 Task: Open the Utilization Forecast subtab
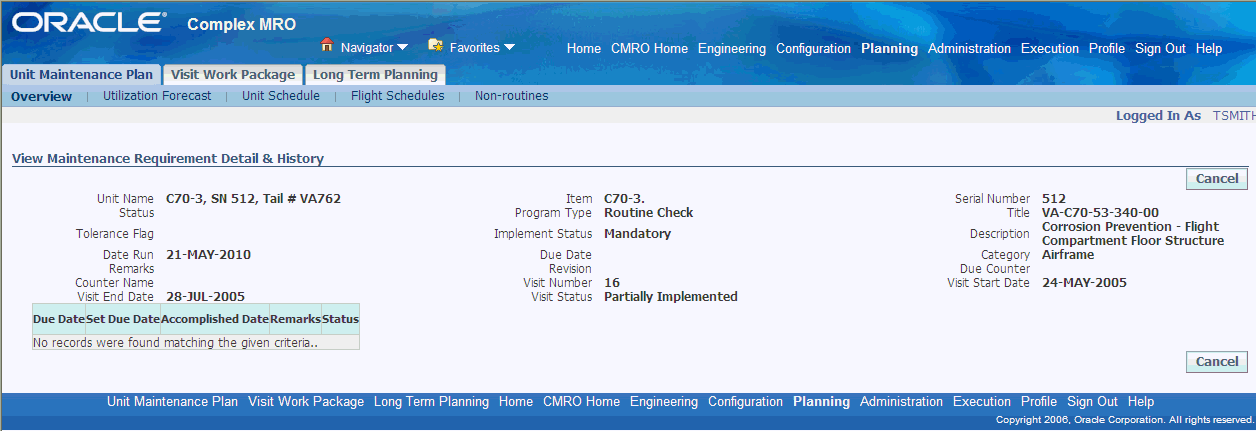(x=157, y=96)
